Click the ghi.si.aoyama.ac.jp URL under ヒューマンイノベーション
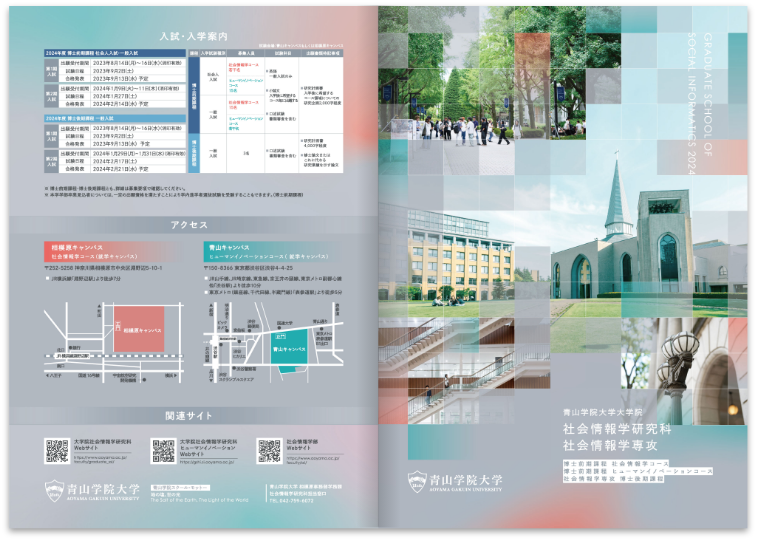 tap(207, 462)
